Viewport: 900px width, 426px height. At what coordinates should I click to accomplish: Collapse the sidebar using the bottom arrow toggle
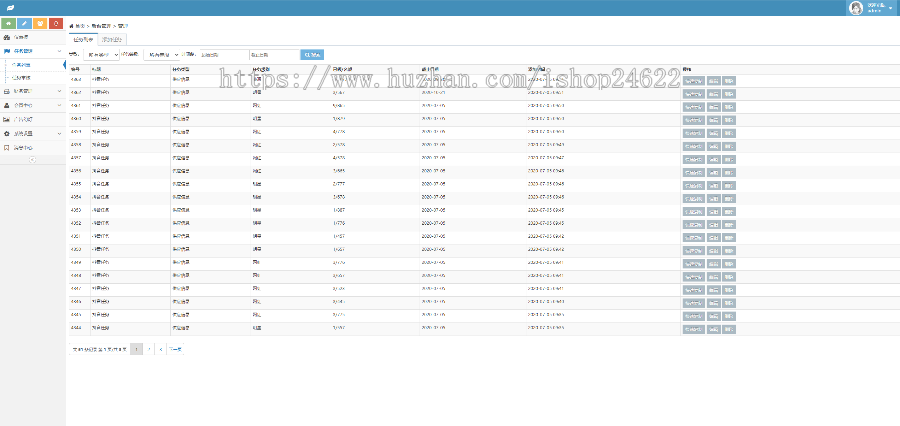32,160
